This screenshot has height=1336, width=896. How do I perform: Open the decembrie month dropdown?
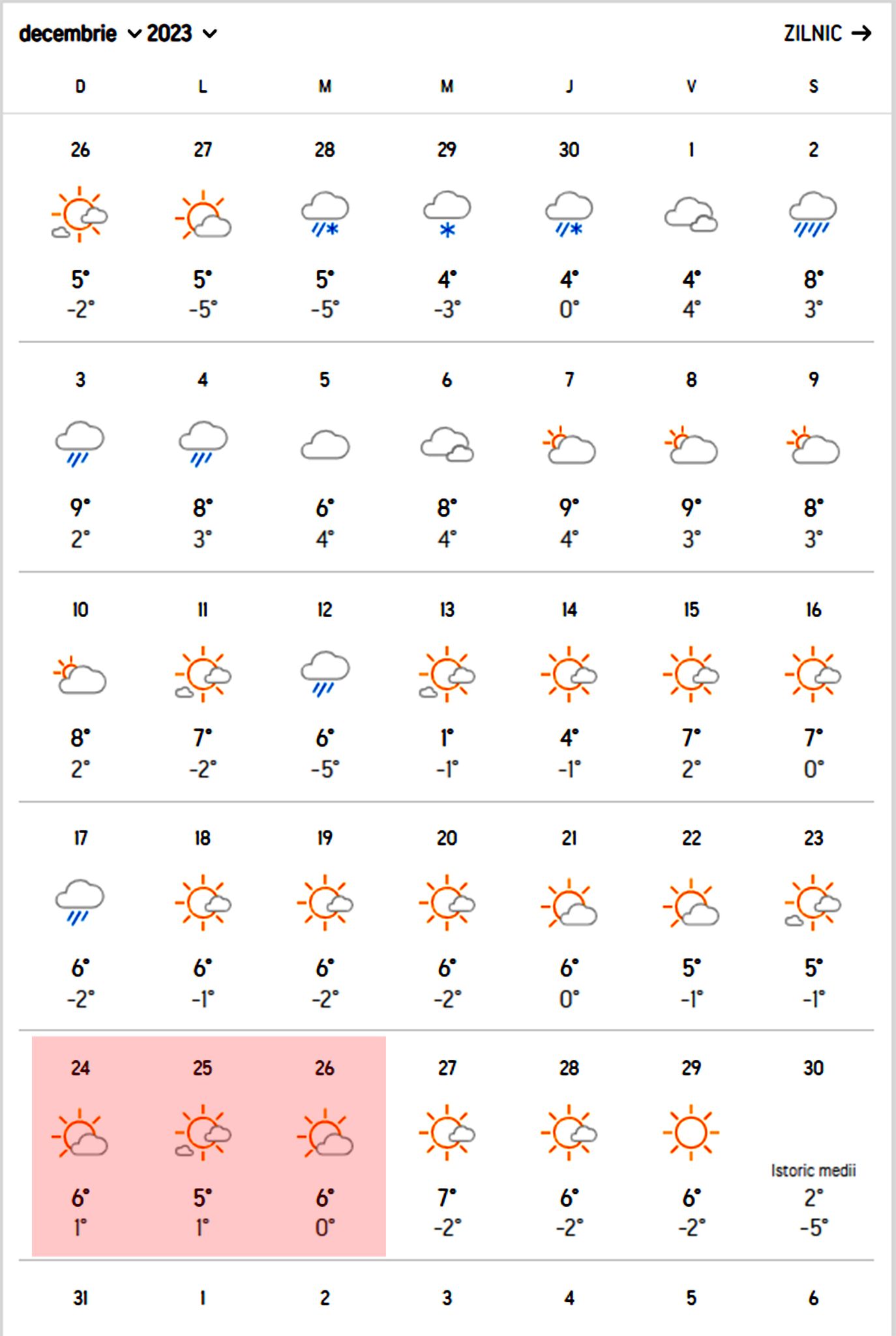pyautogui.click(x=80, y=34)
